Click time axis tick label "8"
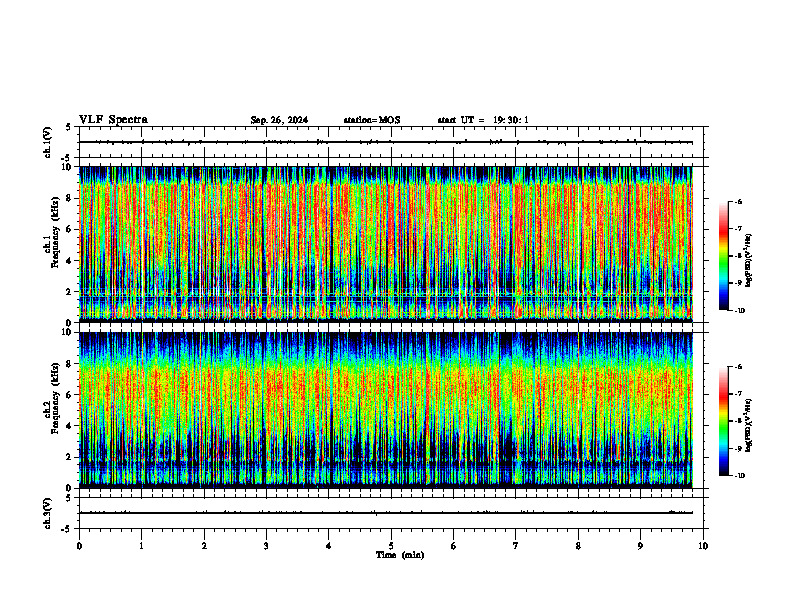 [x=578, y=546]
